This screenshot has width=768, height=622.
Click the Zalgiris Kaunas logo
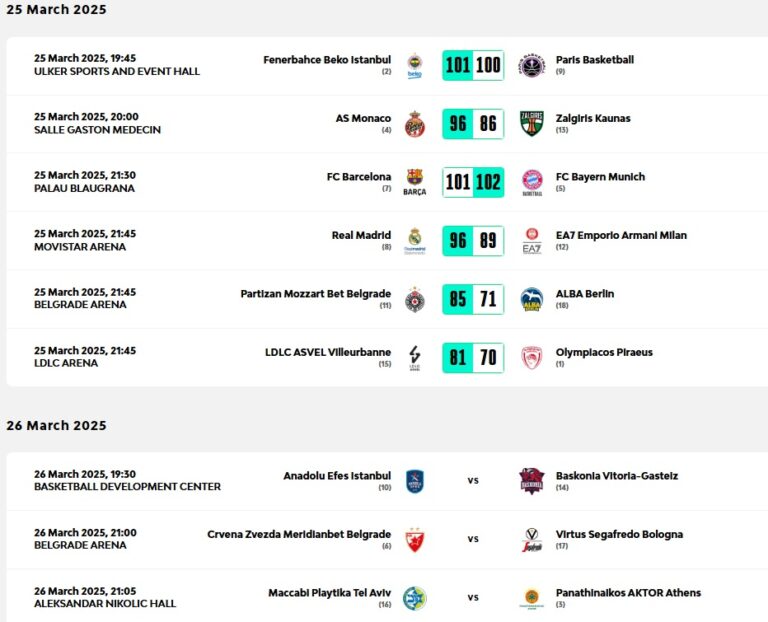(532, 124)
